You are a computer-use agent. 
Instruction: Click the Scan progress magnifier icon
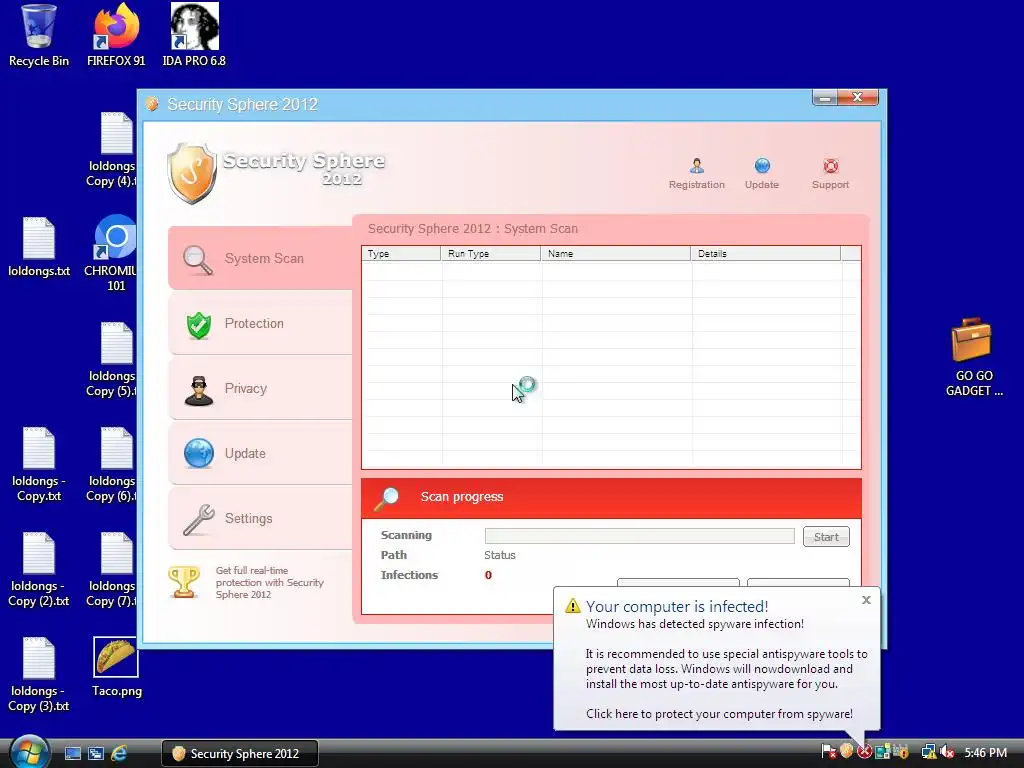coord(386,498)
